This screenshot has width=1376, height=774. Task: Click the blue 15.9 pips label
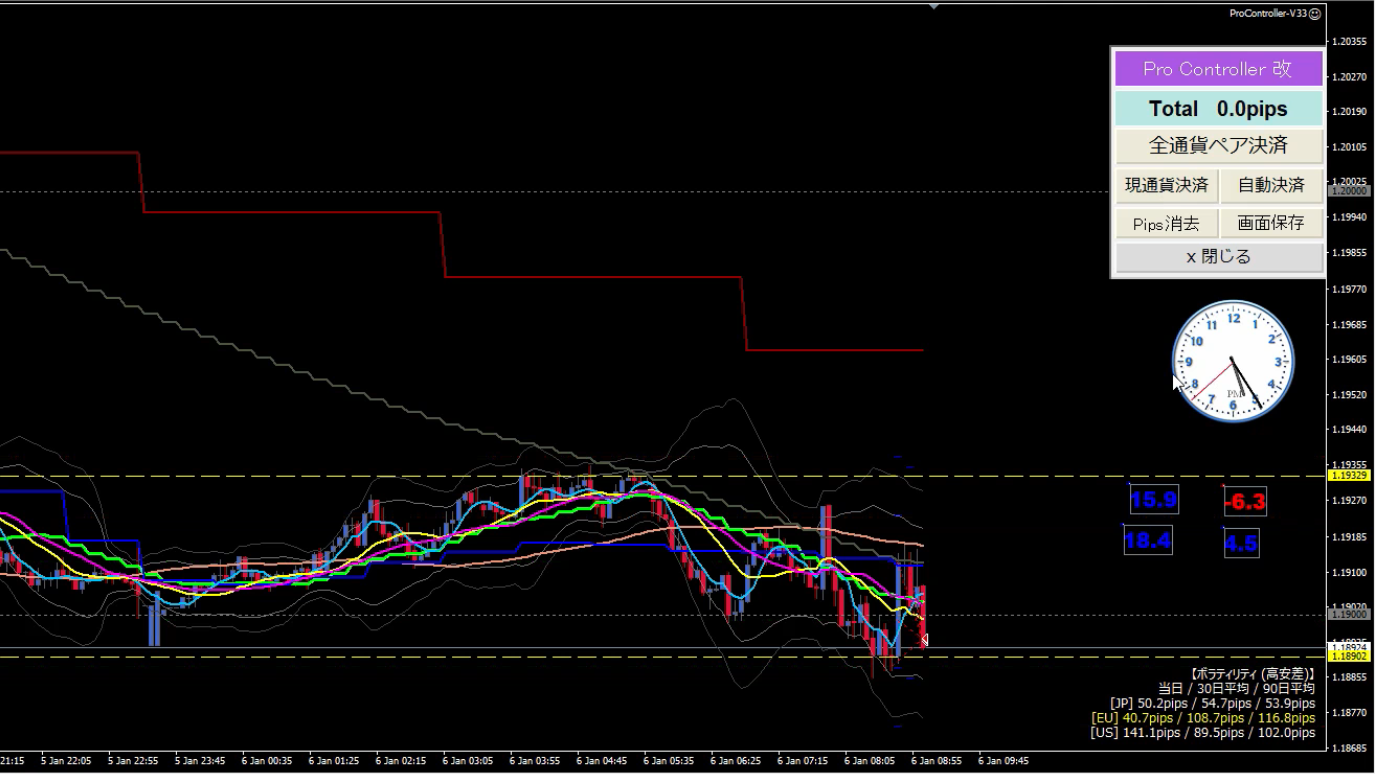1154,500
